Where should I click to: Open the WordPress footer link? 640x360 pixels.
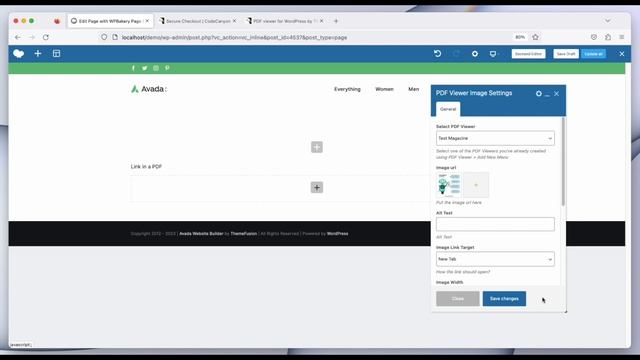[338, 234]
